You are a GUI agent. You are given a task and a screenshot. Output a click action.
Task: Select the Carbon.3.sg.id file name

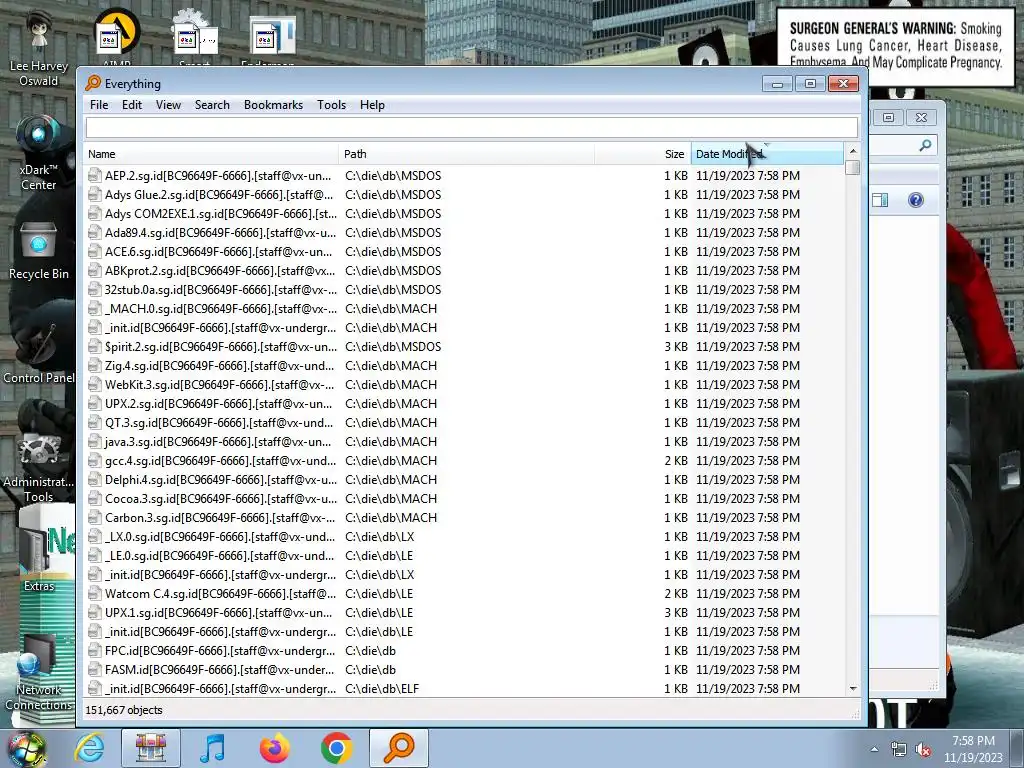pyautogui.click(x=219, y=517)
